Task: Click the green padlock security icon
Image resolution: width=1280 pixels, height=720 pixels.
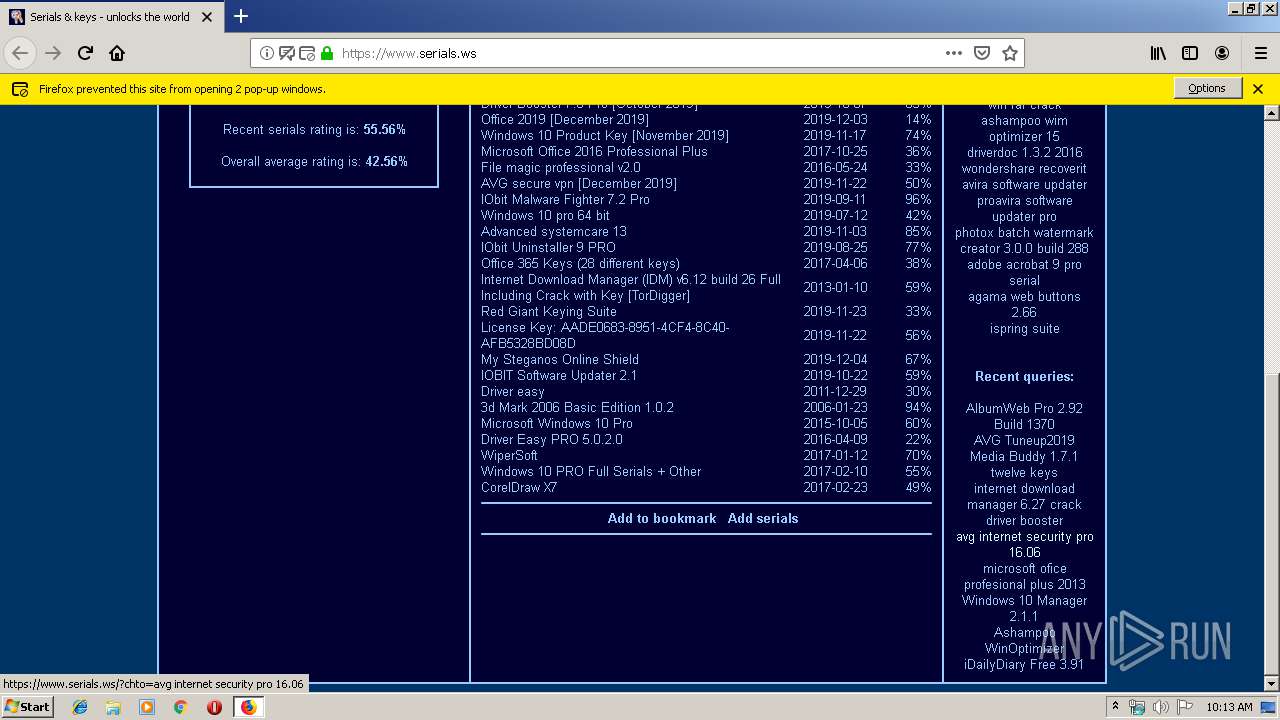Action: pyautogui.click(x=326, y=53)
